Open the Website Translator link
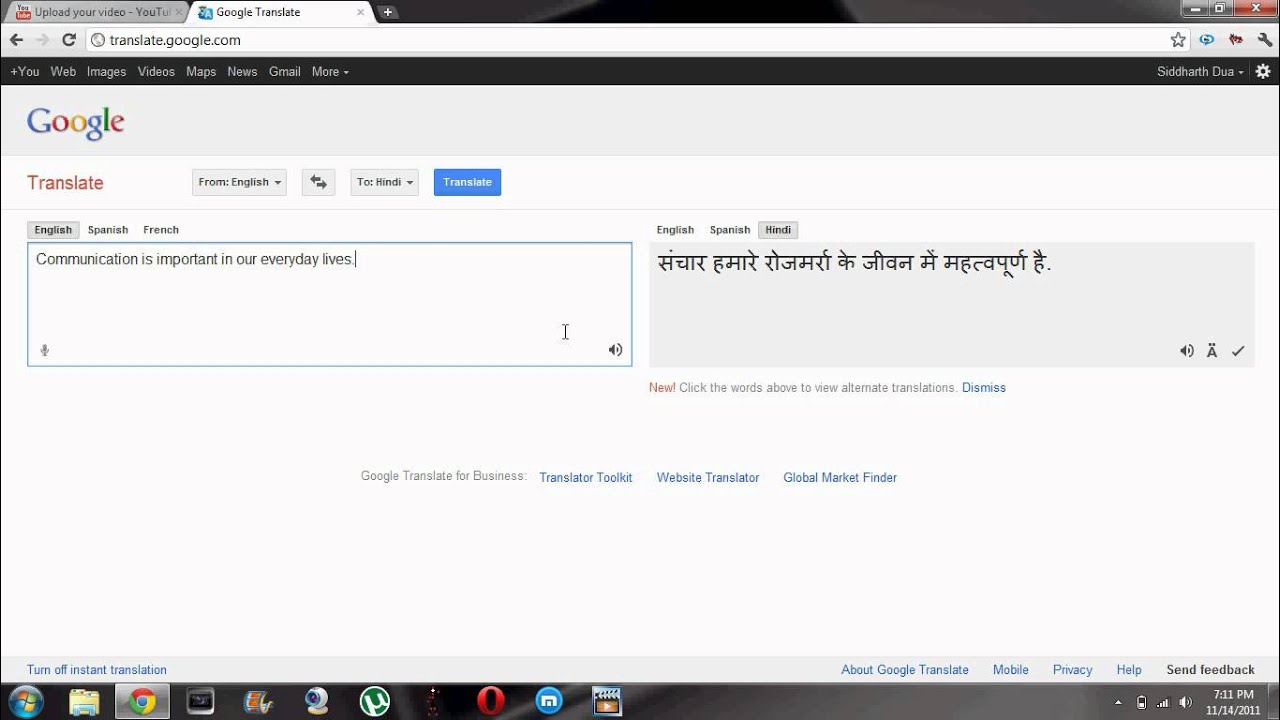This screenshot has width=1280, height=720. [x=708, y=478]
